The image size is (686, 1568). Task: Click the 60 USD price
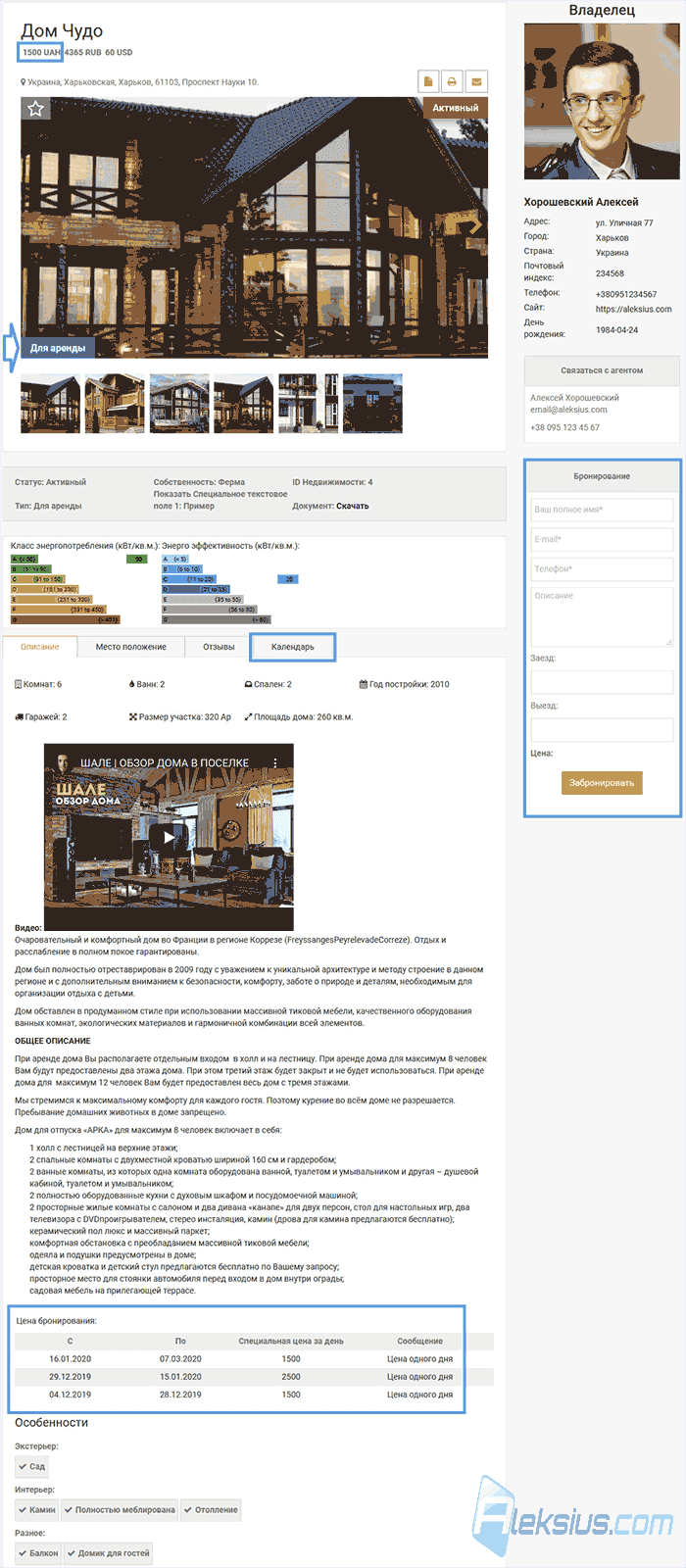(119, 52)
